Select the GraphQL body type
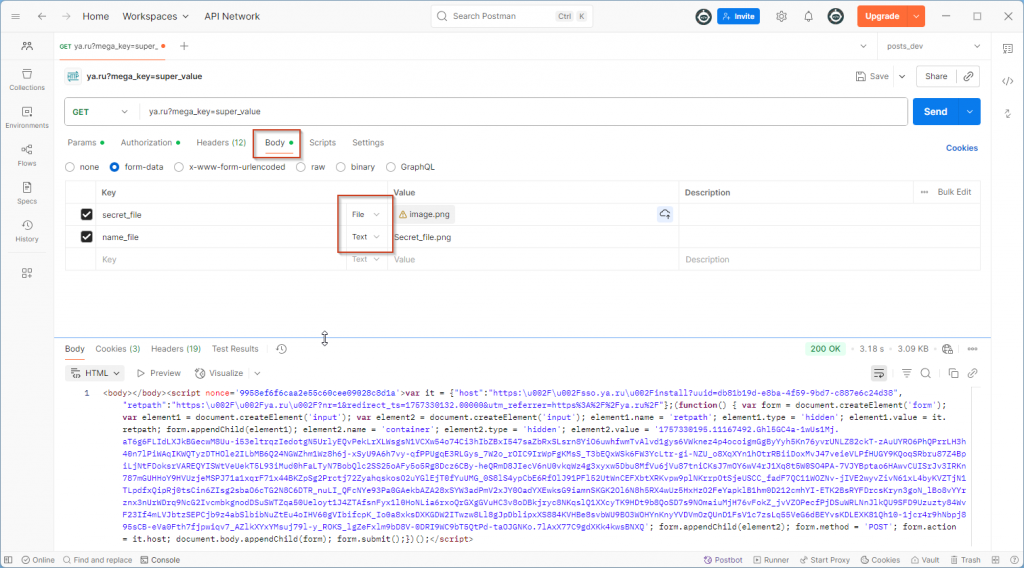Screen dimensions: 1024x568 pos(391,167)
